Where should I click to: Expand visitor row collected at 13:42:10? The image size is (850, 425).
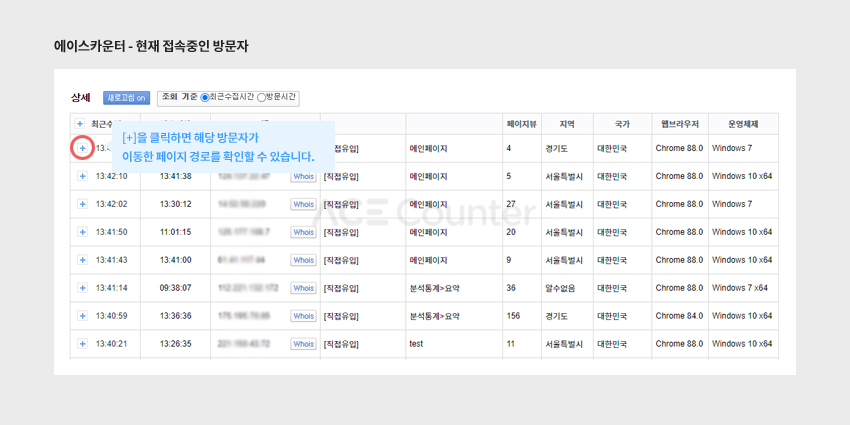(x=82, y=176)
